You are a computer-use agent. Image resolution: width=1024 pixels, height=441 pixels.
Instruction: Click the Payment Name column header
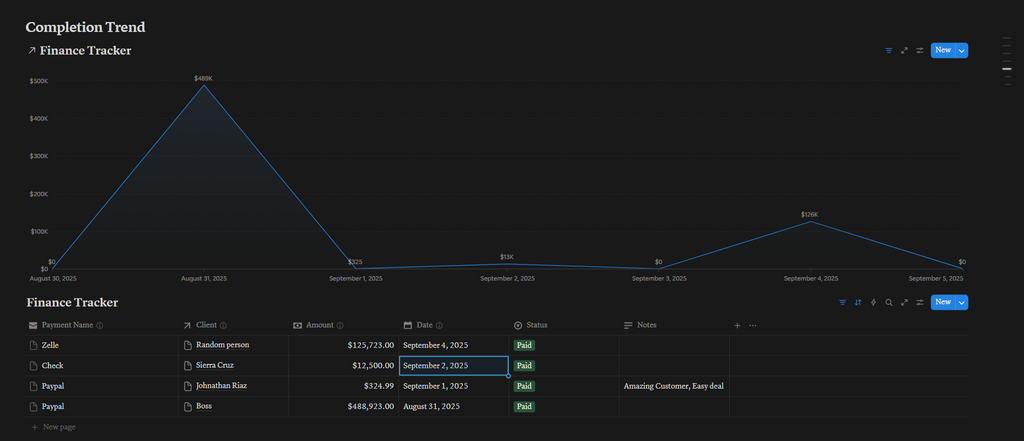[67, 325]
